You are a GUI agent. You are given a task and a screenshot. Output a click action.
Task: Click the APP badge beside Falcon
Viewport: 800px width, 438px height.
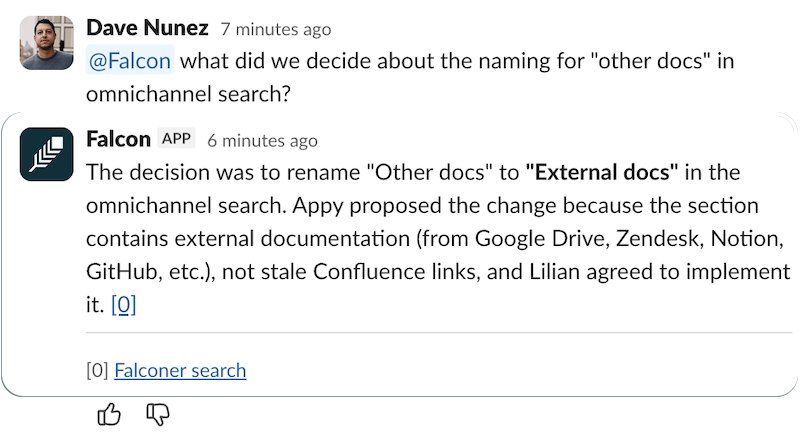pos(177,139)
